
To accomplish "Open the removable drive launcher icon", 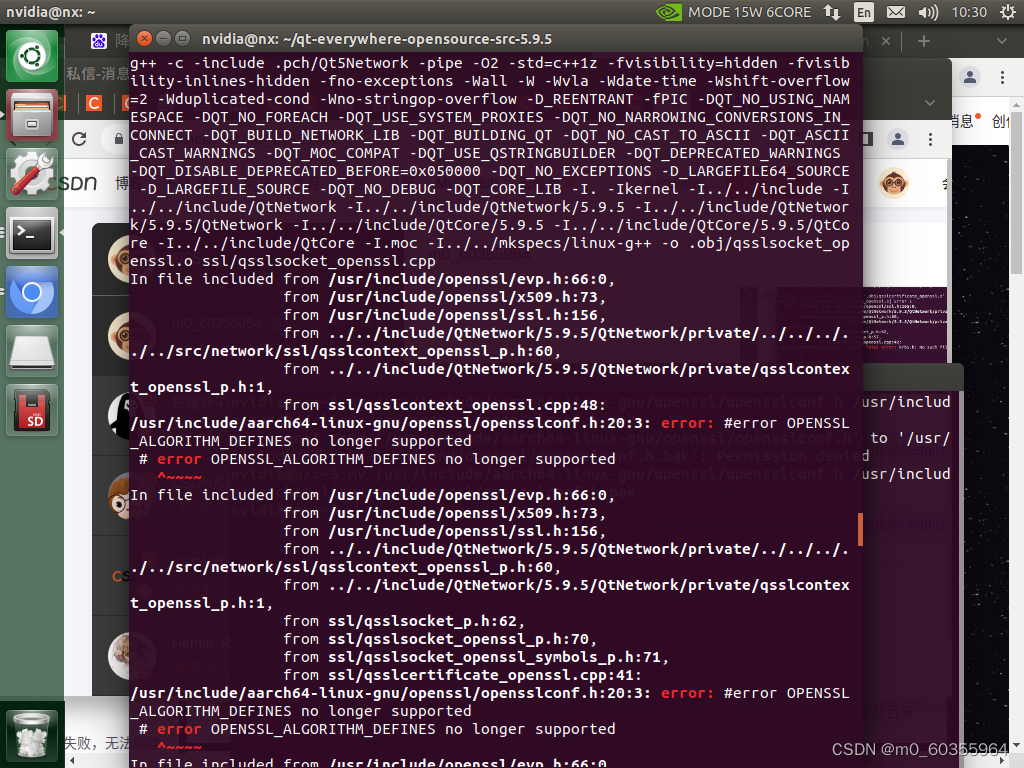I will tap(32, 351).
